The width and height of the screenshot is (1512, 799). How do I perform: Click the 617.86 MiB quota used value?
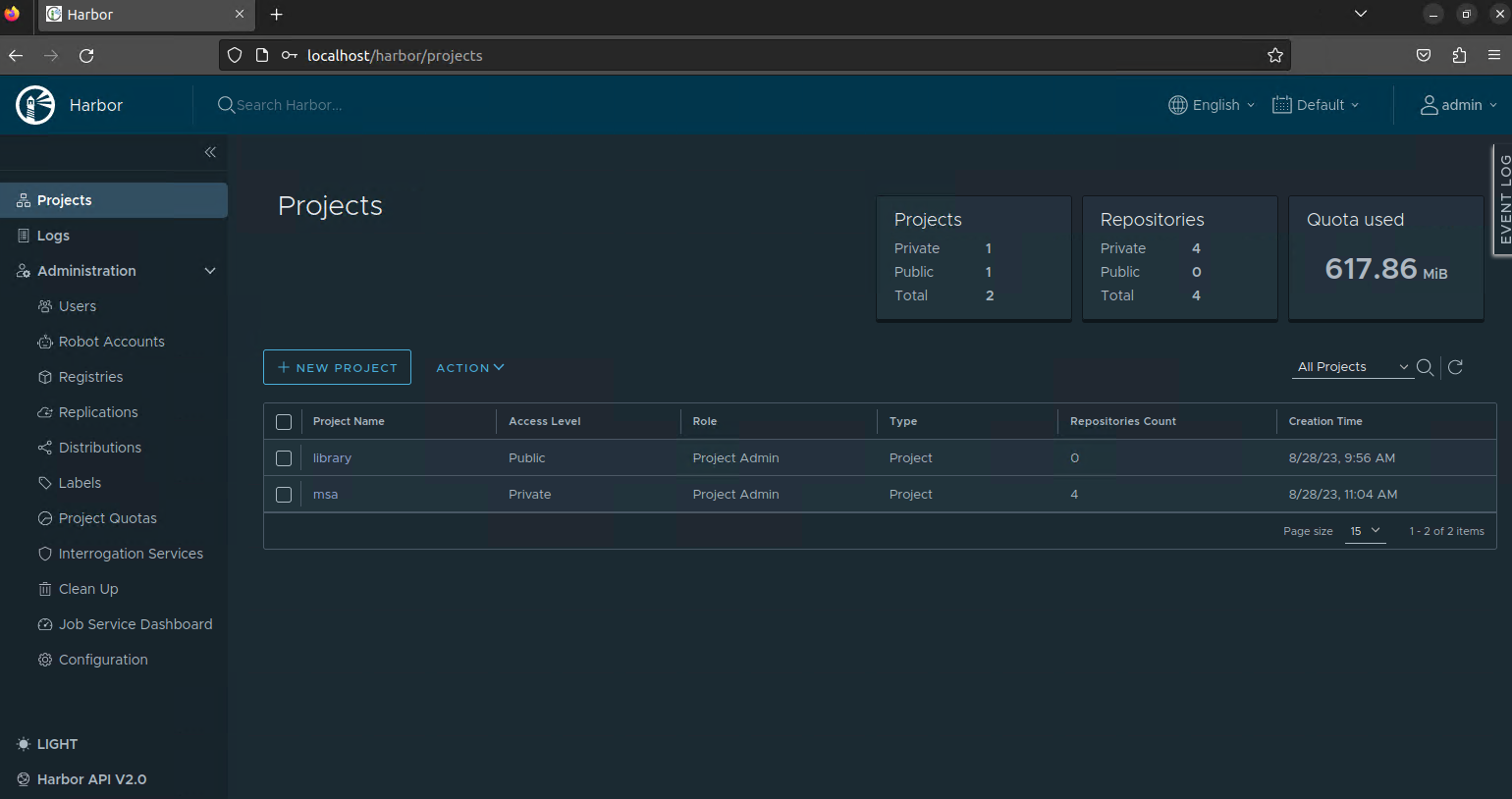1386,268
